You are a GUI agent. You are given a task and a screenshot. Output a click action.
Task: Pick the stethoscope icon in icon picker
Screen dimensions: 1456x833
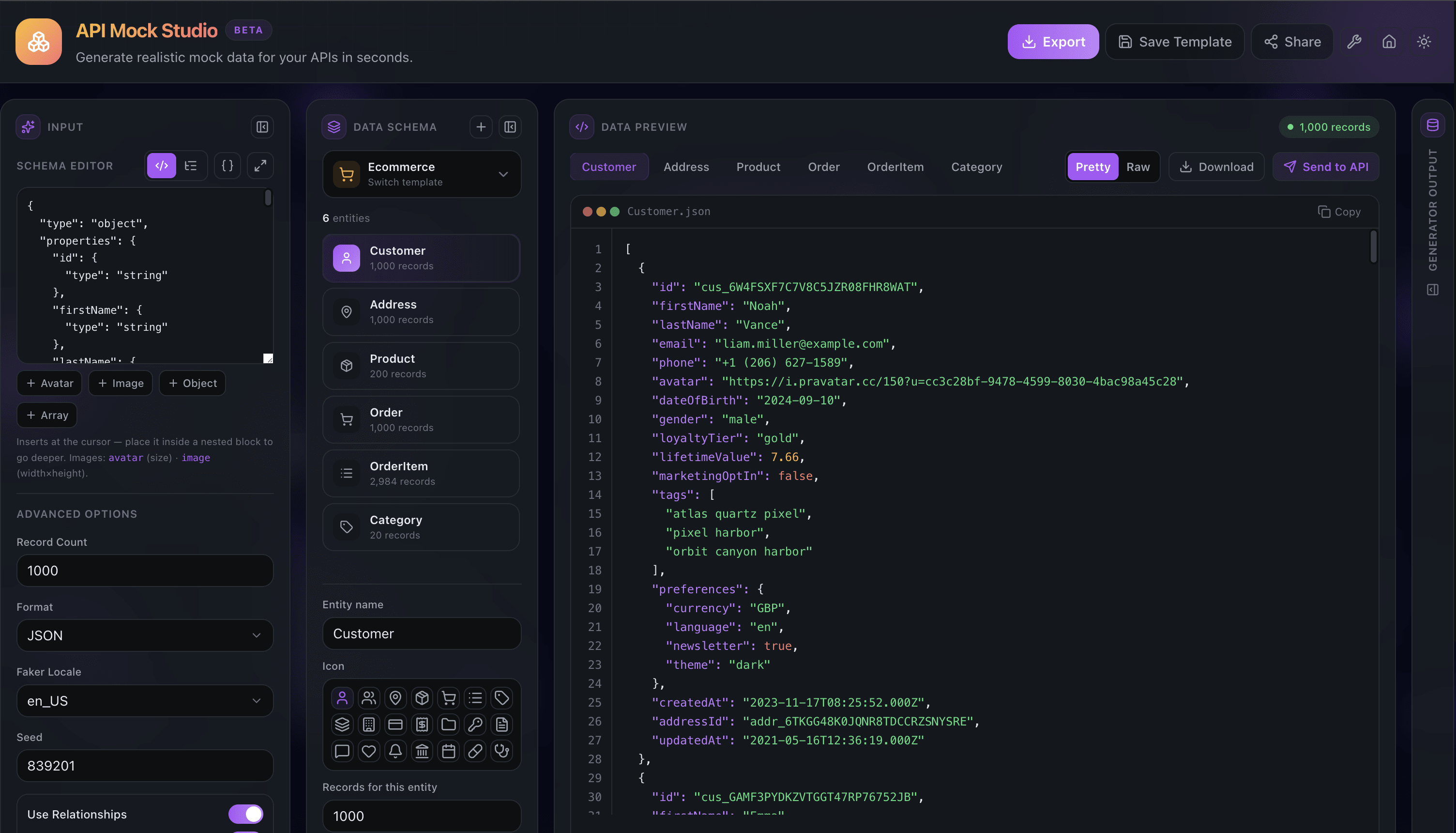pos(502,751)
